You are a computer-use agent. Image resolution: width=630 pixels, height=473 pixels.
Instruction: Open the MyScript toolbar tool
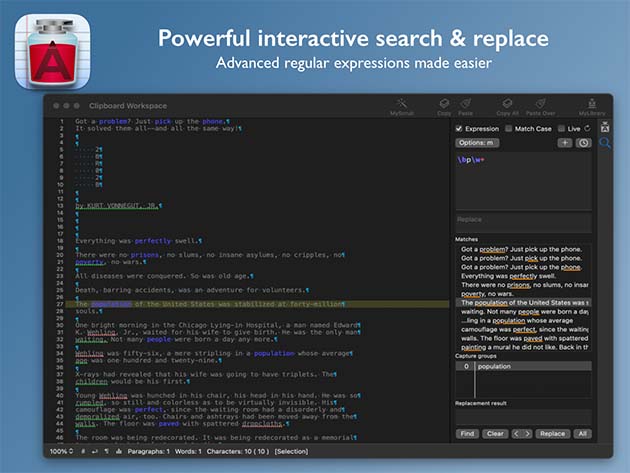pyautogui.click(x=402, y=105)
